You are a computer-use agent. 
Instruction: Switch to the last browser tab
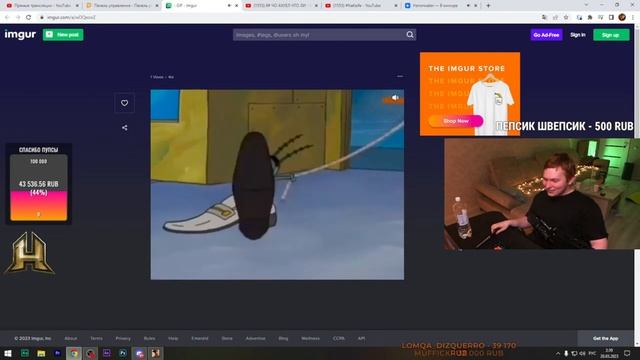tap(440, 6)
